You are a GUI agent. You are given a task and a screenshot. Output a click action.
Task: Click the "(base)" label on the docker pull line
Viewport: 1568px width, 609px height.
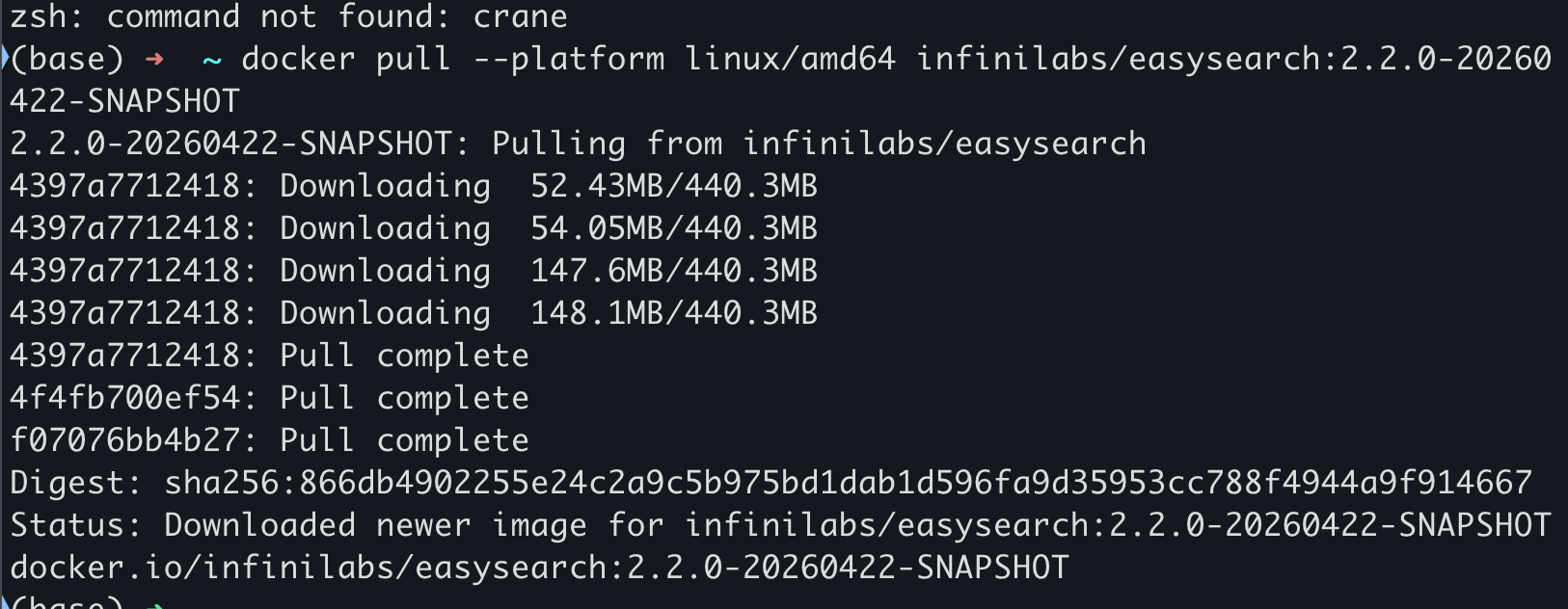(x=67, y=60)
